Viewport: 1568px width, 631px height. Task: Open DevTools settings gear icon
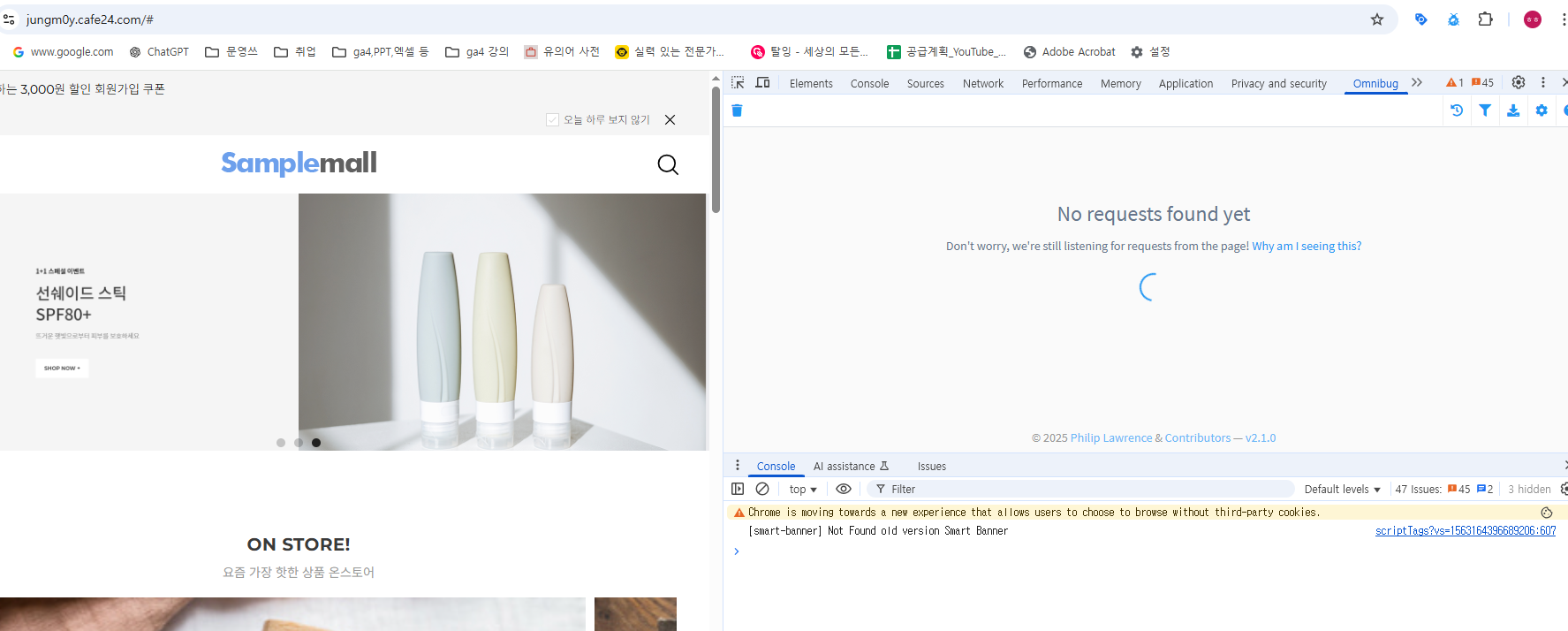pyautogui.click(x=1519, y=82)
